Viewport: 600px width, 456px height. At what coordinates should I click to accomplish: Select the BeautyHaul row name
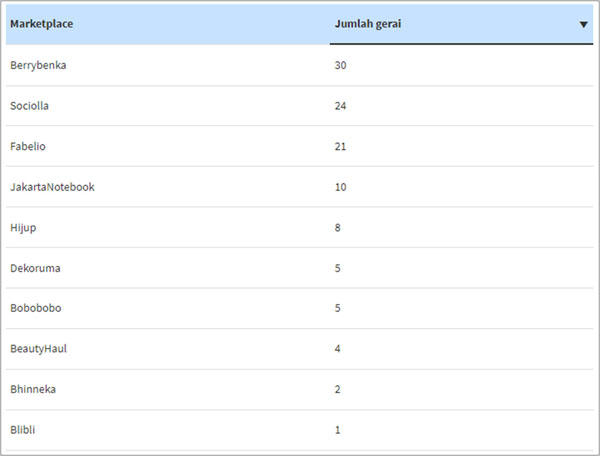tap(38, 349)
